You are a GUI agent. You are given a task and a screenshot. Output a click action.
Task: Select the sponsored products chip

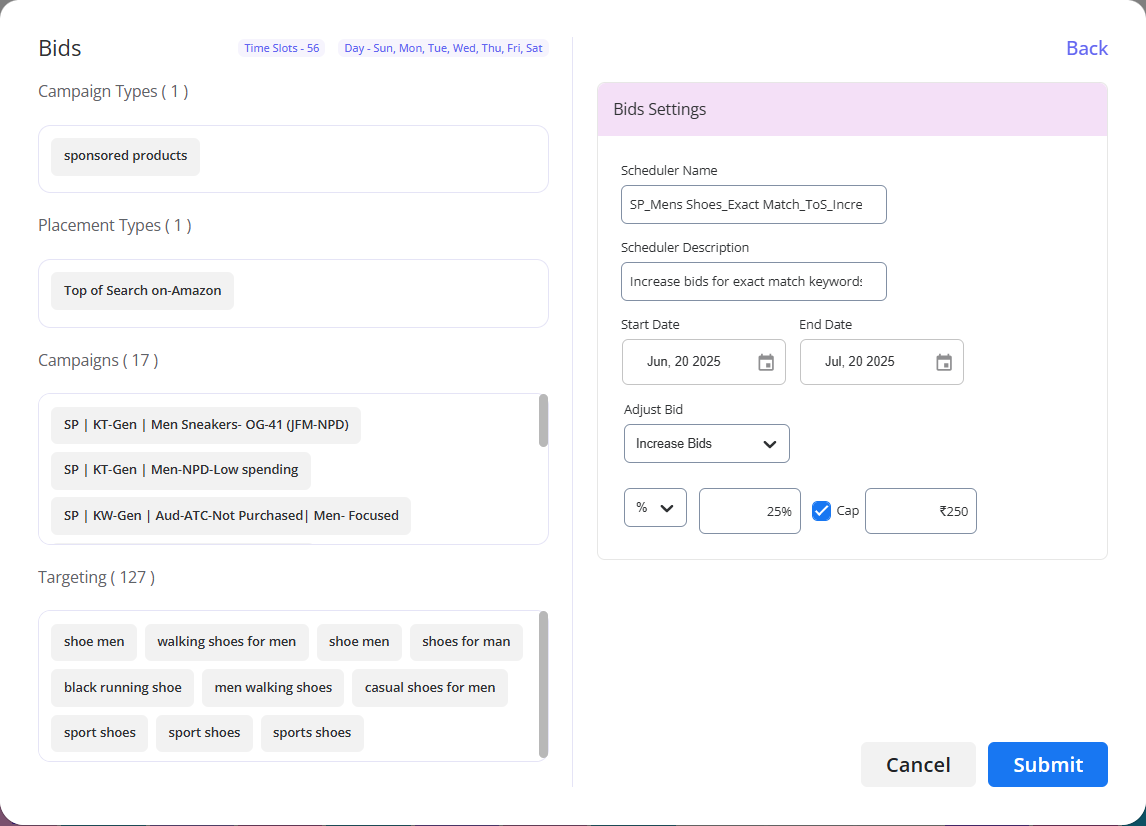coord(124,156)
